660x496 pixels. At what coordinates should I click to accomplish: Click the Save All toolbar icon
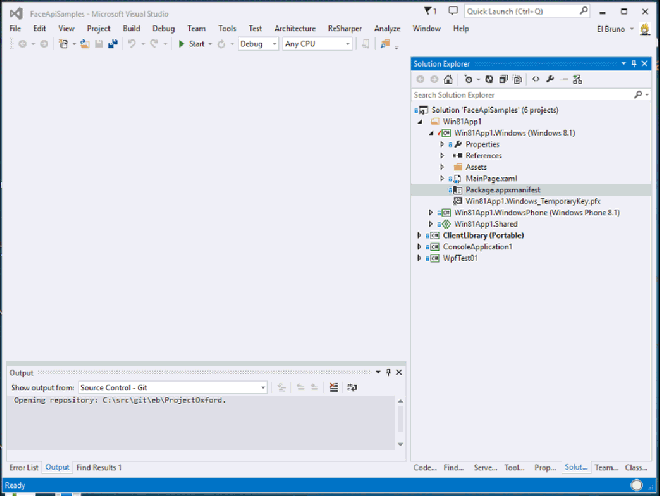tap(111, 44)
